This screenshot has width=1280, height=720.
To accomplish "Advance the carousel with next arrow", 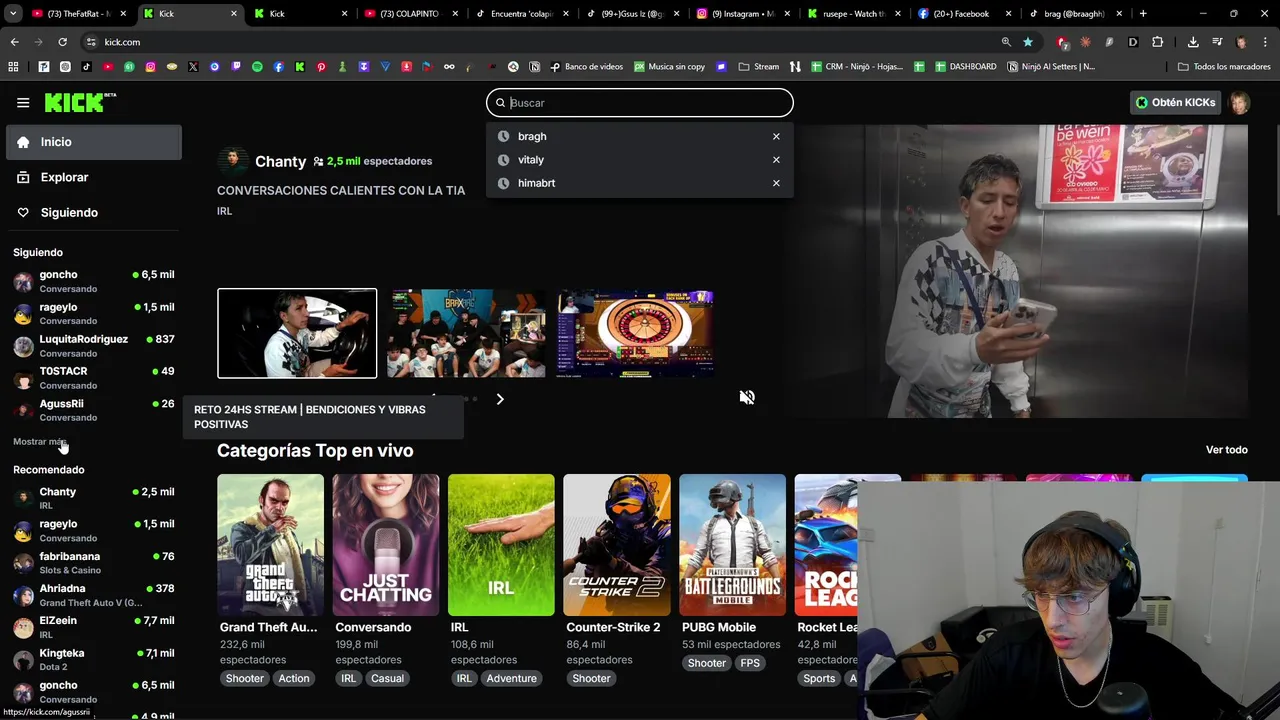I will [500, 399].
